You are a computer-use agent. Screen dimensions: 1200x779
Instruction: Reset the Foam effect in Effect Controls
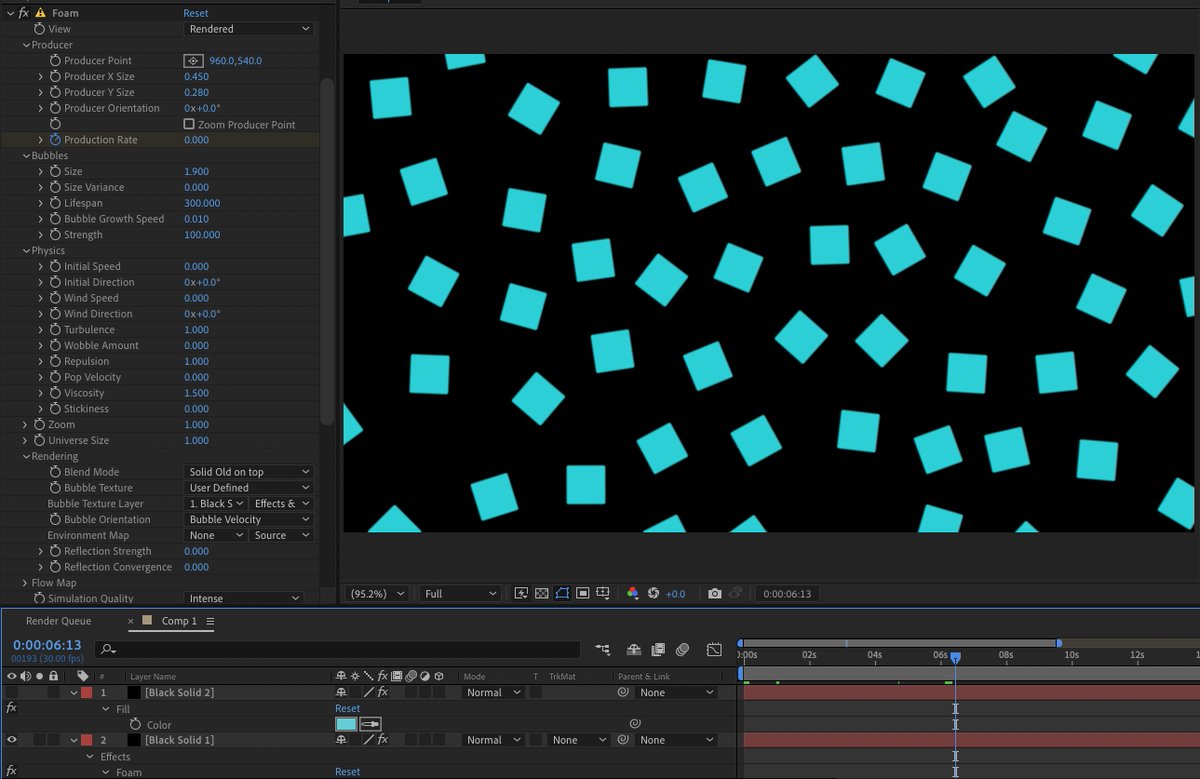[196, 13]
